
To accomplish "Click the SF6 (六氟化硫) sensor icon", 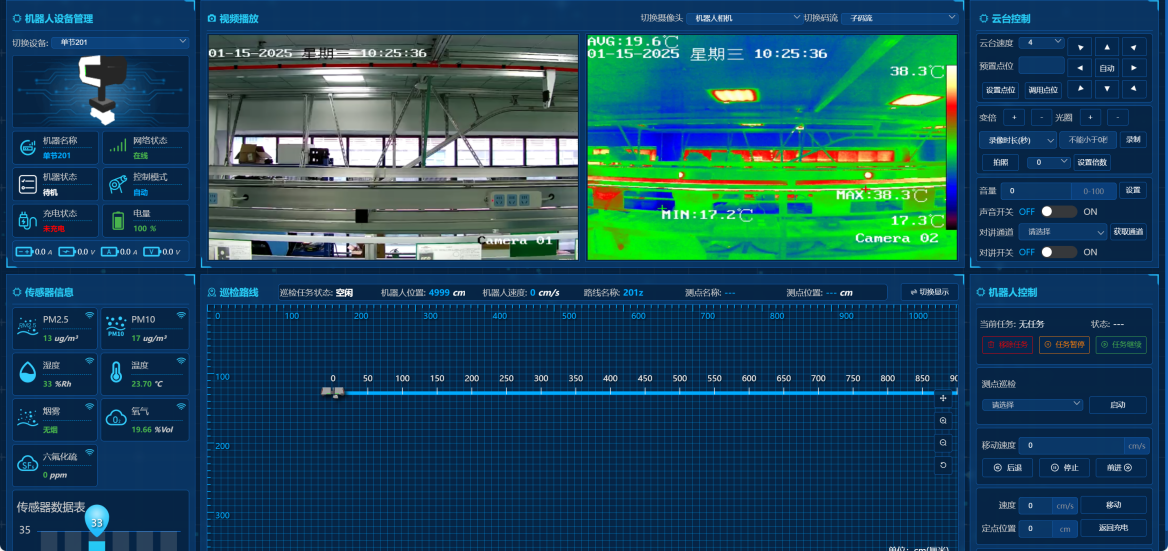I will pos(26,463).
